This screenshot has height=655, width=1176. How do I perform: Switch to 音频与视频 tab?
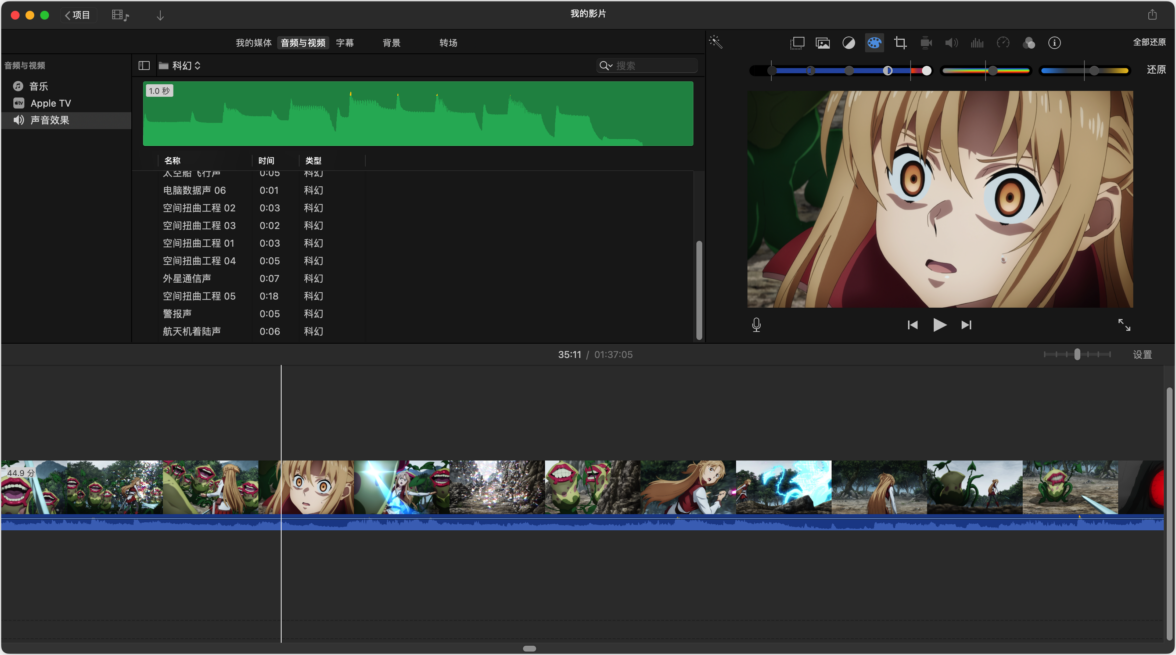[303, 43]
